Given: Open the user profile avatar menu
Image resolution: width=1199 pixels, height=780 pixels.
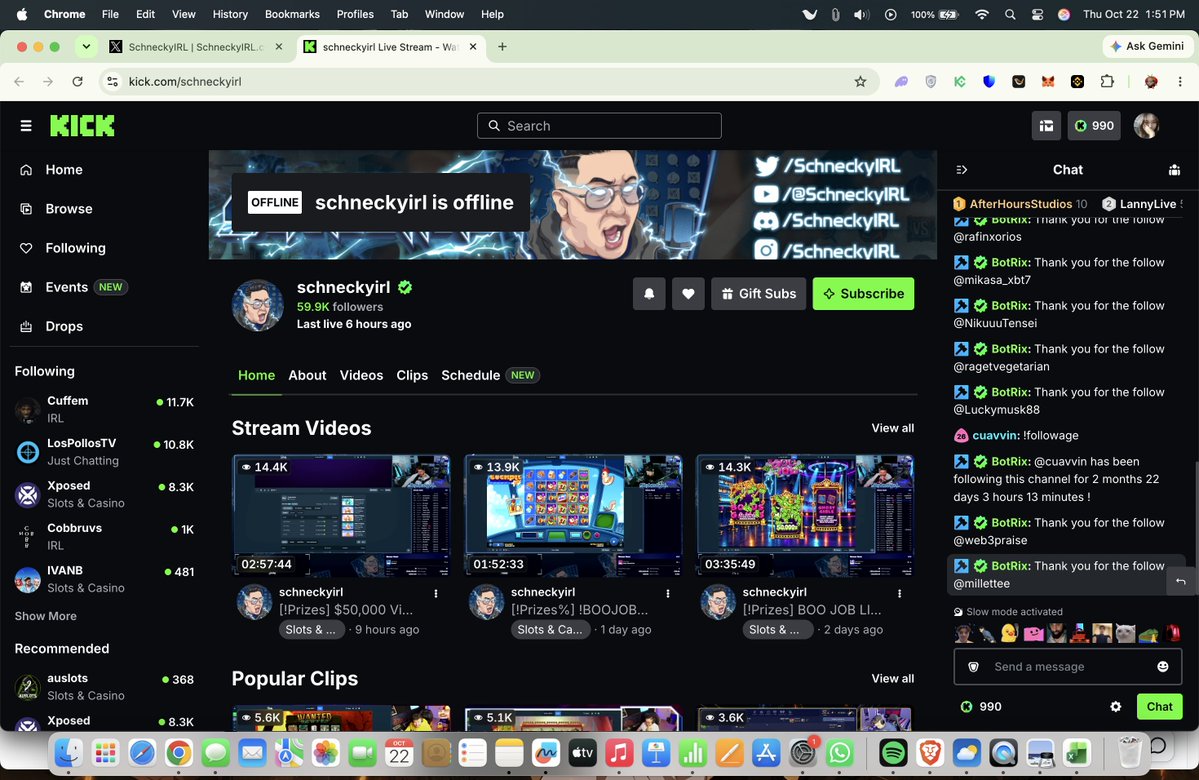Looking at the screenshot, I should pyautogui.click(x=1146, y=125).
